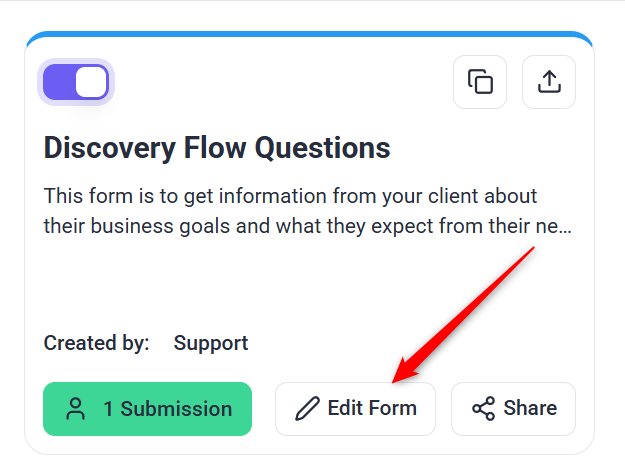Click the word Form in Edit Form
Image resolution: width=625 pixels, height=473 pixels.
click(392, 408)
